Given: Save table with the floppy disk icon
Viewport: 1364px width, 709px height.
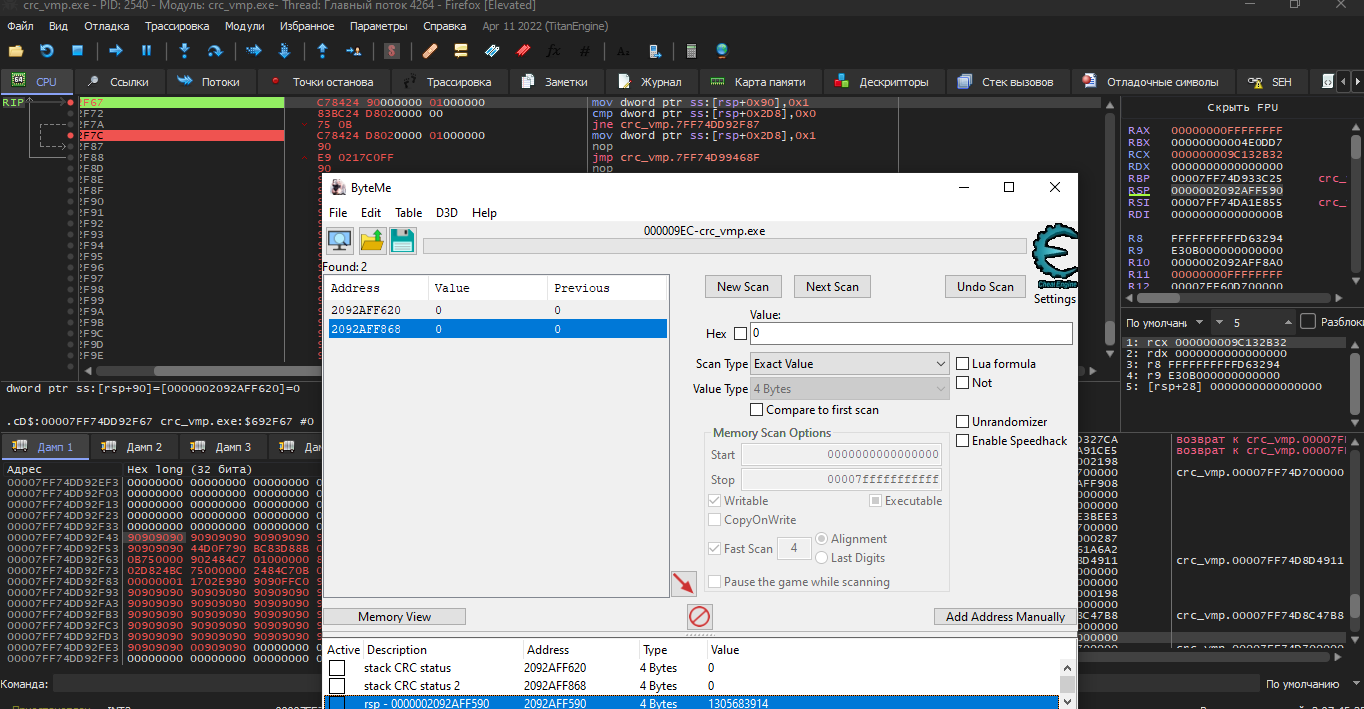Looking at the screenshot, I should pyautogui.click(x=403, y=240).
